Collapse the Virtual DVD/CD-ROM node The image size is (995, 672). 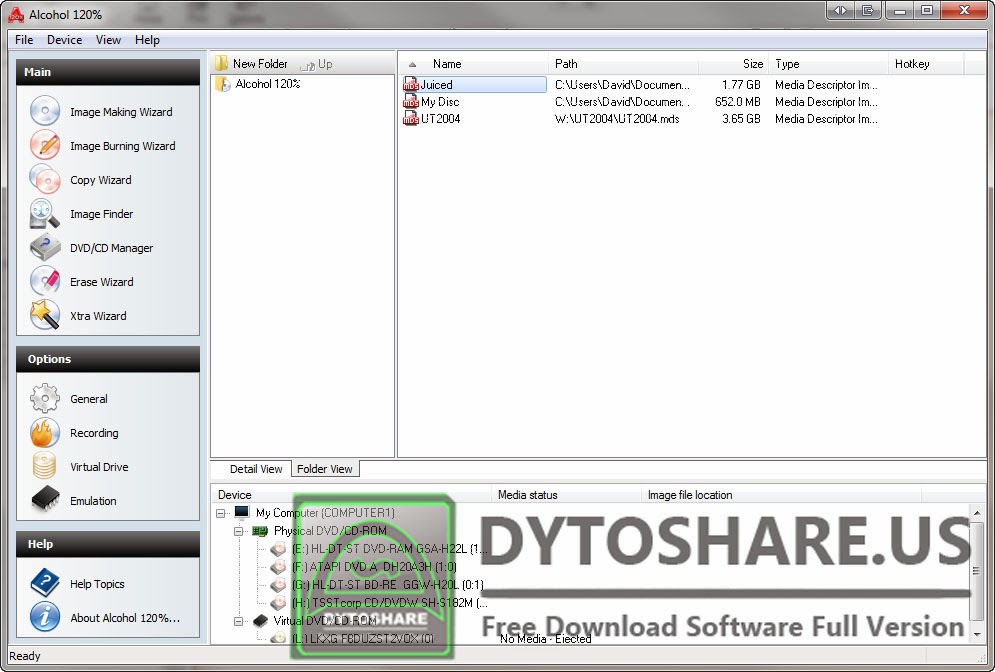tap(238, 621)
